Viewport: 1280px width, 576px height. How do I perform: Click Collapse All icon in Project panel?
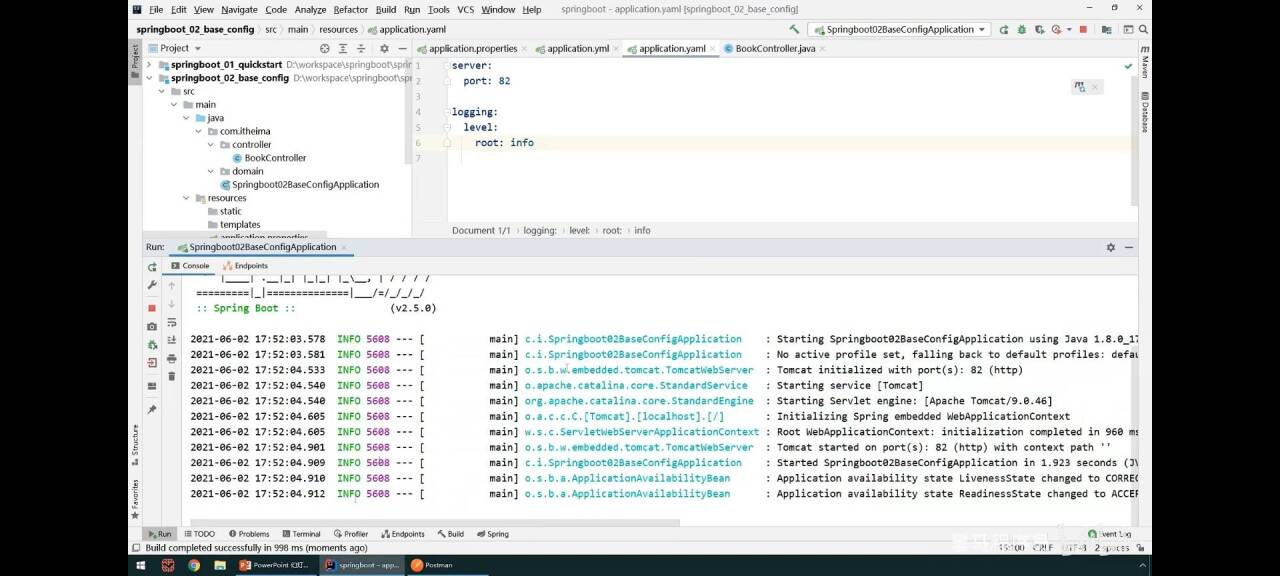click(359, 48)
